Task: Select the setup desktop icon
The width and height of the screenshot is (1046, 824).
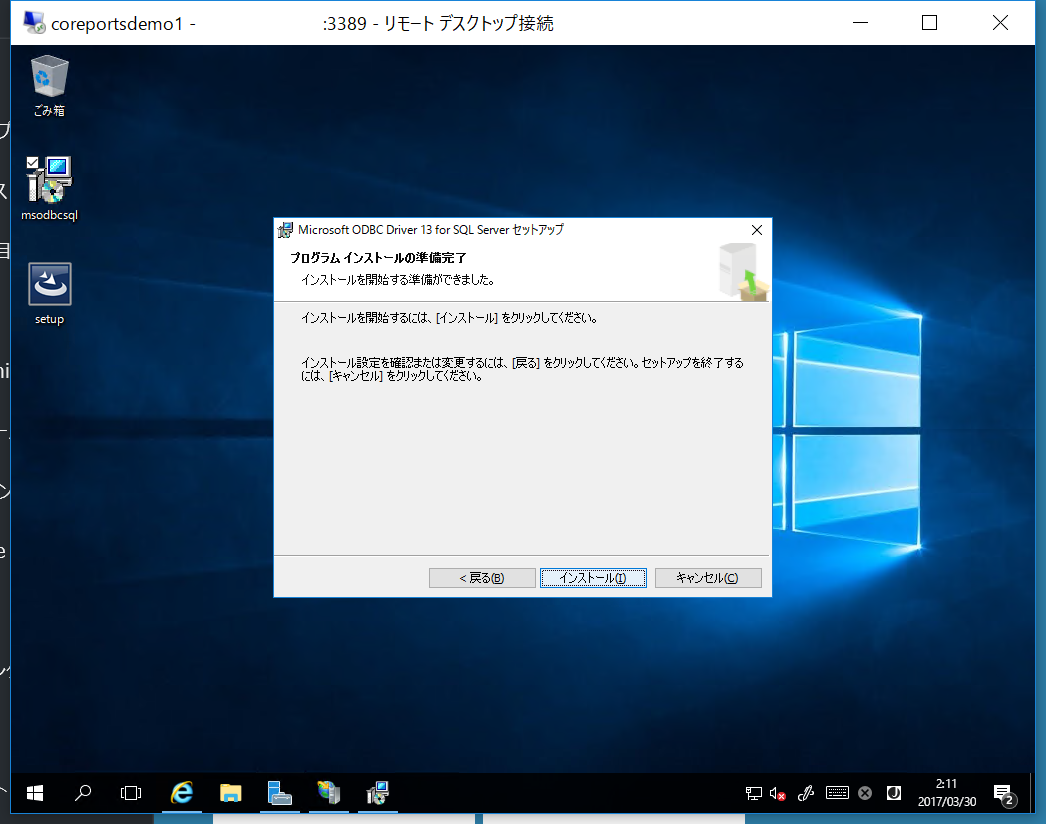Action: tap(49, 294)
